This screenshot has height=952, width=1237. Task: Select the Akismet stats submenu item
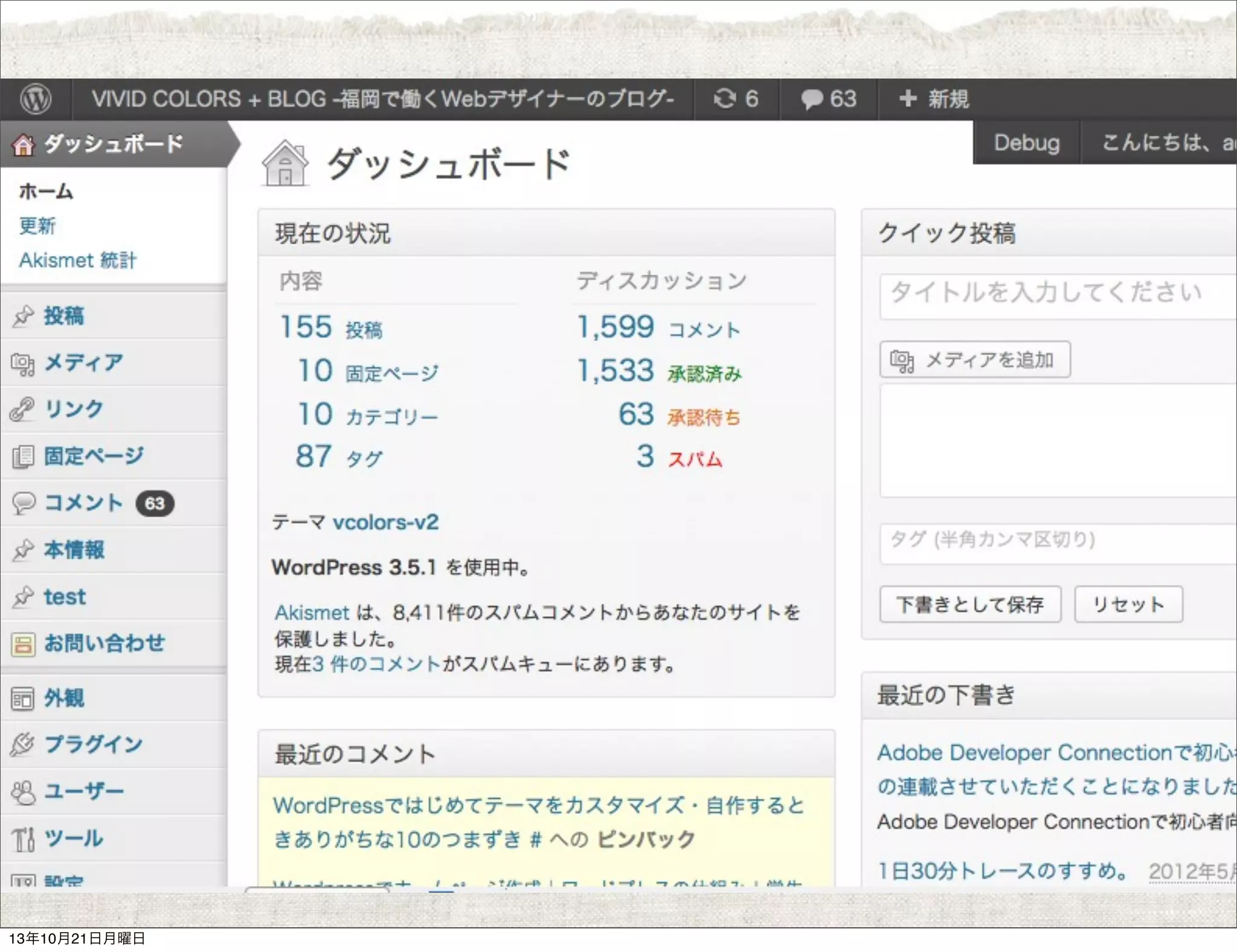[x=77, y=260]
